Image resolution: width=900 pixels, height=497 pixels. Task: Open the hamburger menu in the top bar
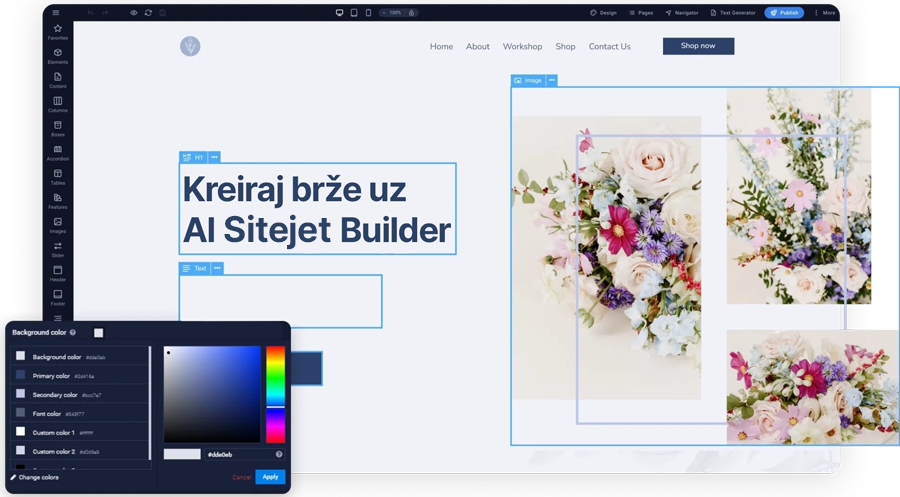coord(56,13)
